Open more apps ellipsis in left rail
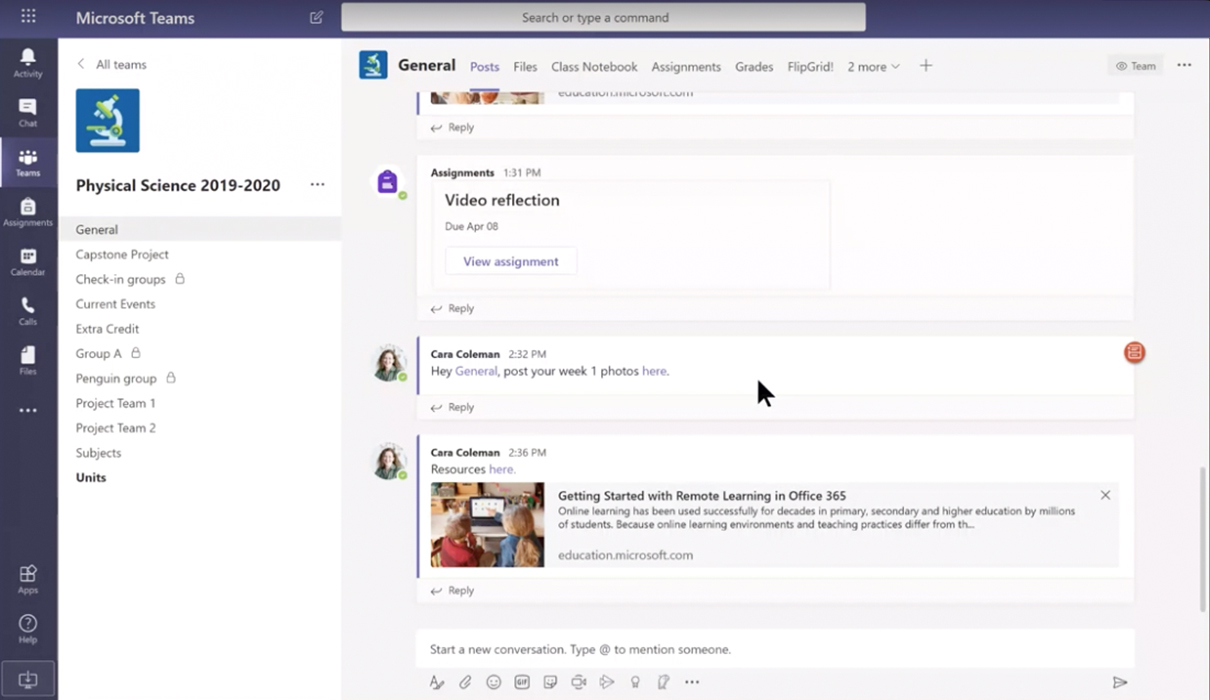Image resolution: width=1210 pixels, height=700 pixels. [28, 411]
